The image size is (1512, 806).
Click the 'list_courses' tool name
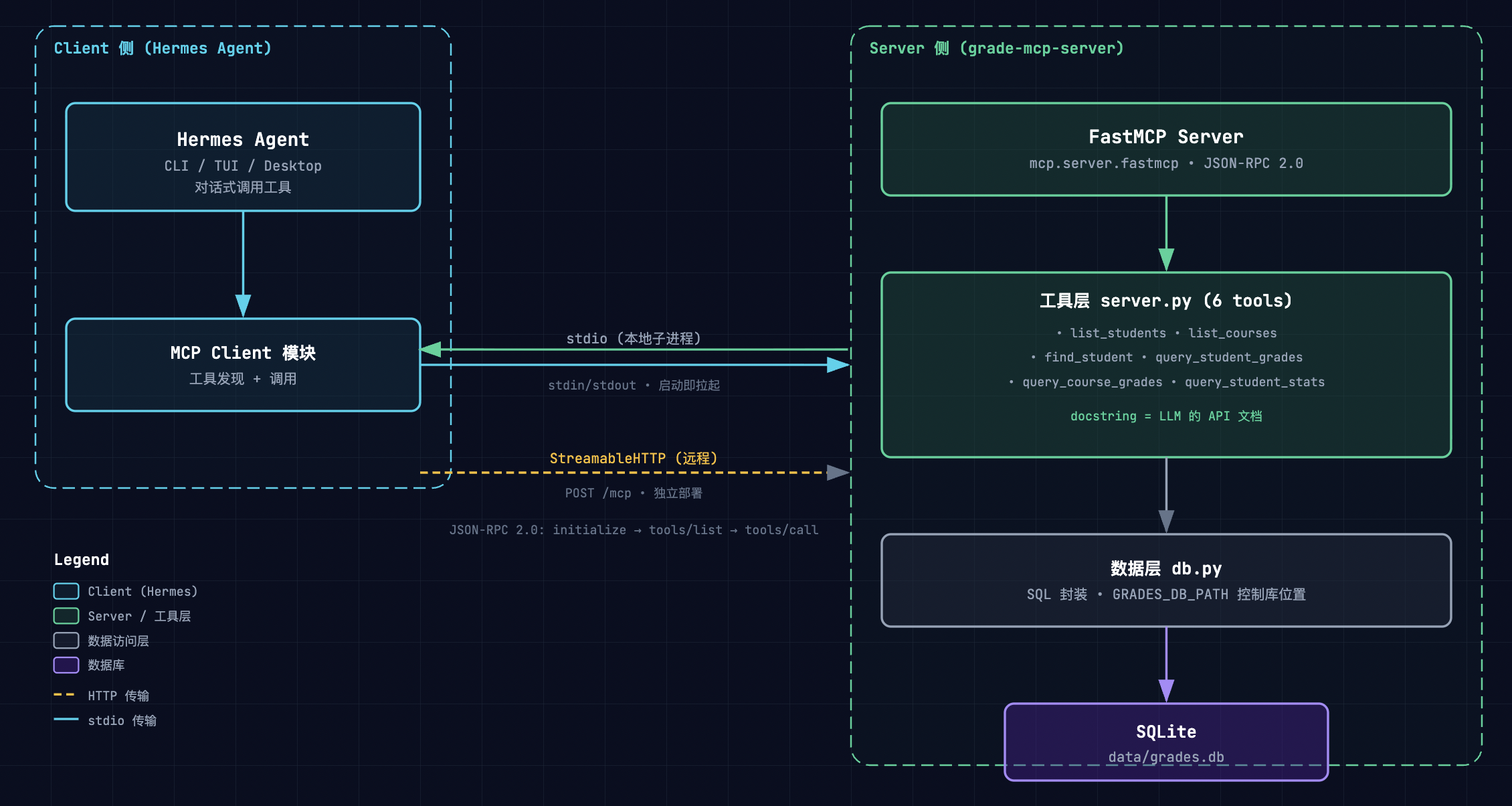(1232, 333)
